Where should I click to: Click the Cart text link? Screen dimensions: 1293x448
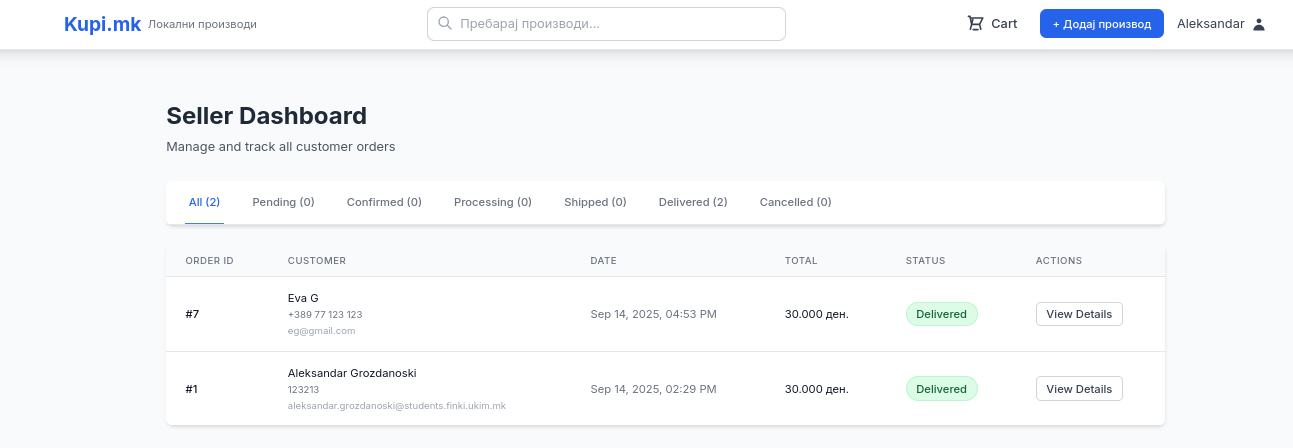tap(1004, 24)
